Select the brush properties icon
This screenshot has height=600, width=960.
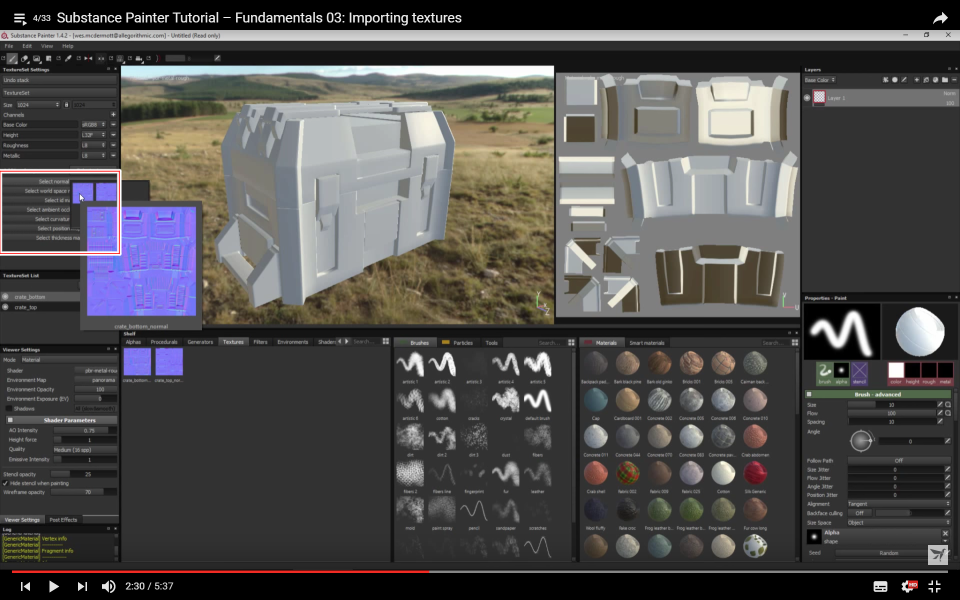(825, 372)
